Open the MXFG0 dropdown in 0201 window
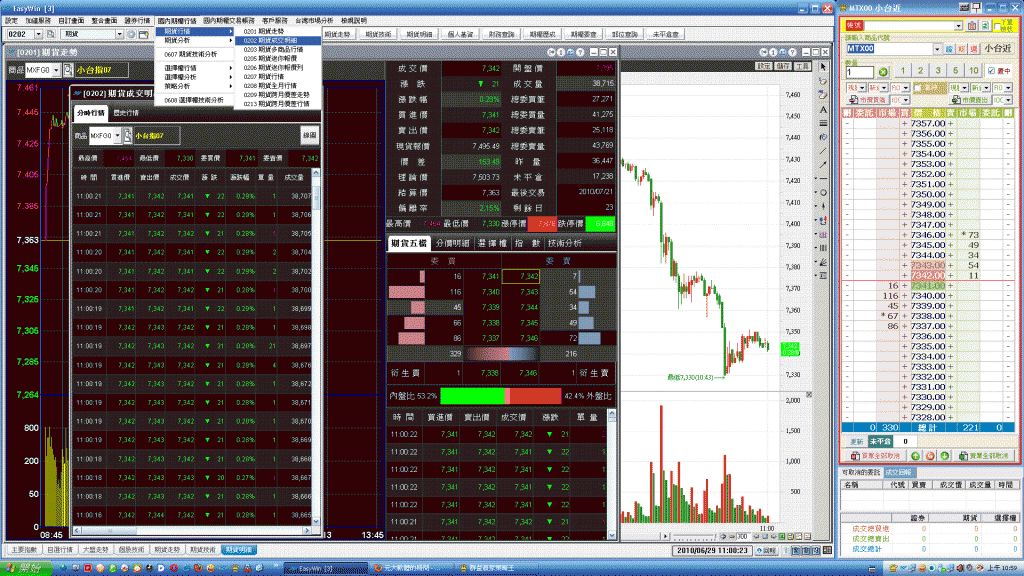 pyautogui.click(x=56, y=70)
